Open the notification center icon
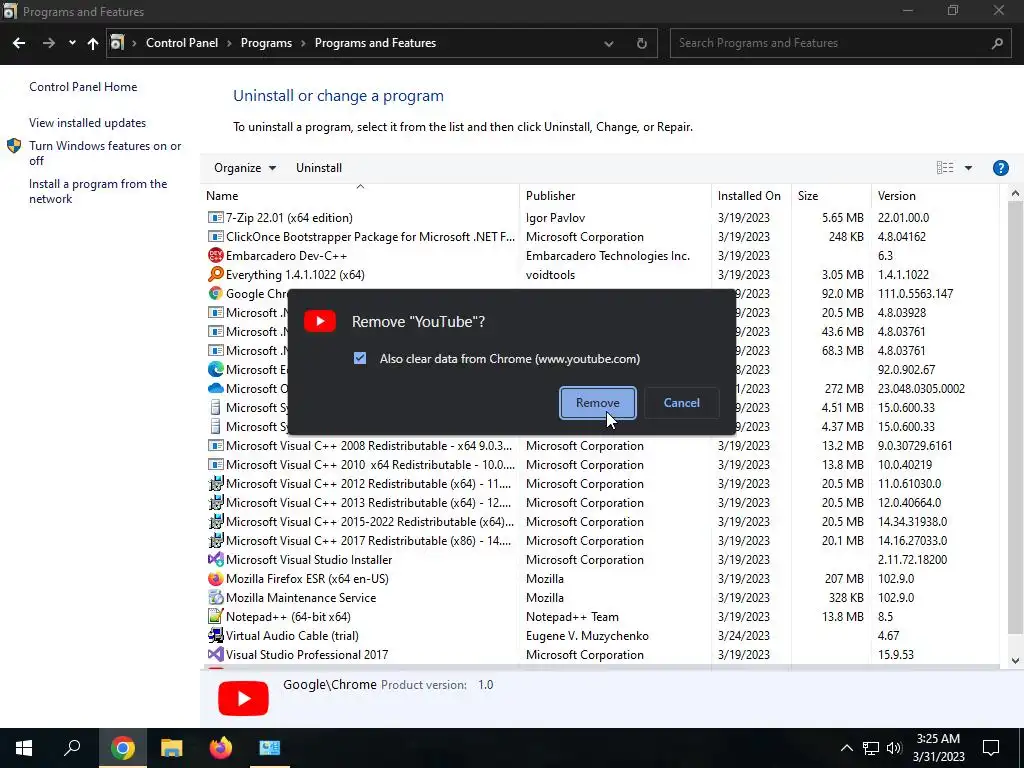Viewport: 1024px width, 768px height. (991, 748)
